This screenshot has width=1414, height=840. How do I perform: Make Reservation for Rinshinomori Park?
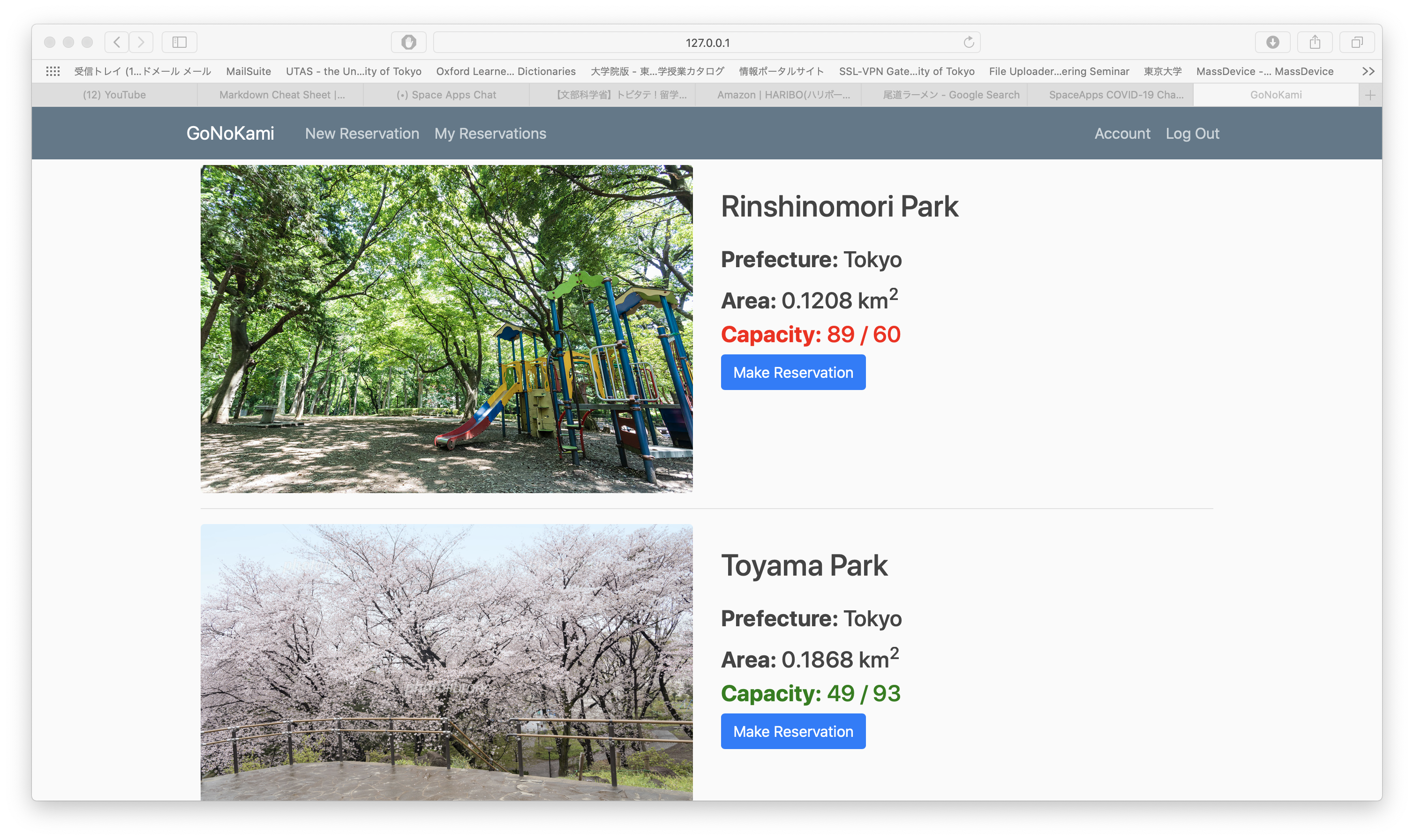click(x=793, y=373)
